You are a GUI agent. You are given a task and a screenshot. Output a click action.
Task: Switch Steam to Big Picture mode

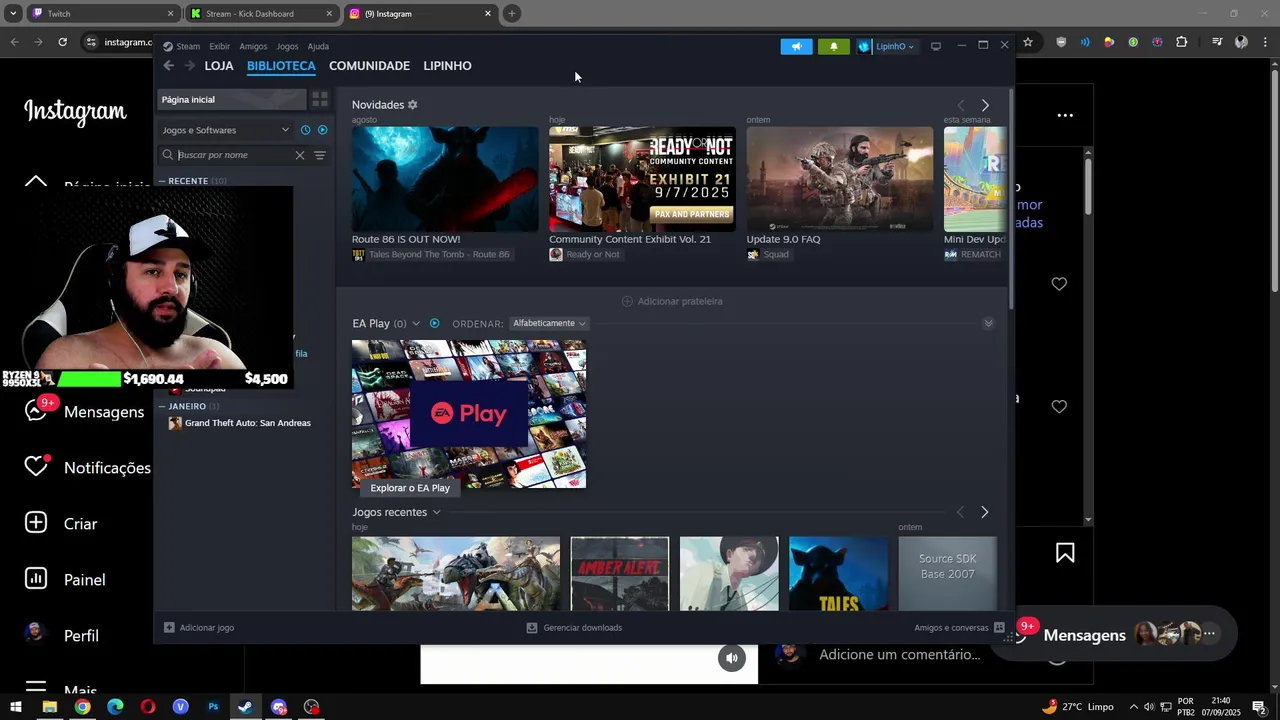pyautogui.click(x=936, y=46)
